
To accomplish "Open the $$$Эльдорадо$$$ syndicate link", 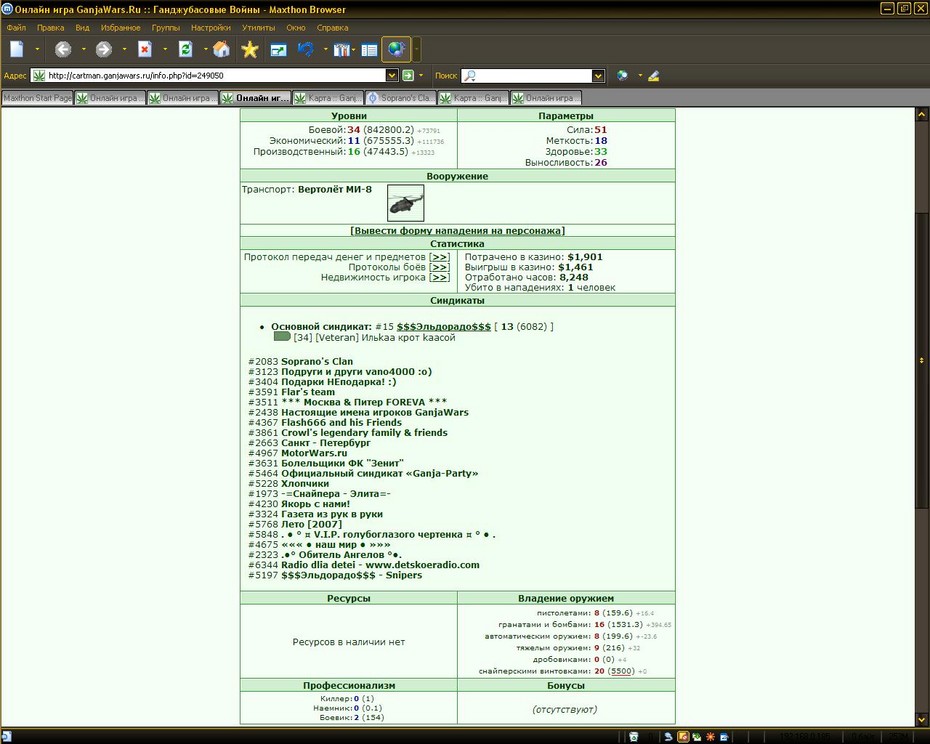I will (444, 326).
